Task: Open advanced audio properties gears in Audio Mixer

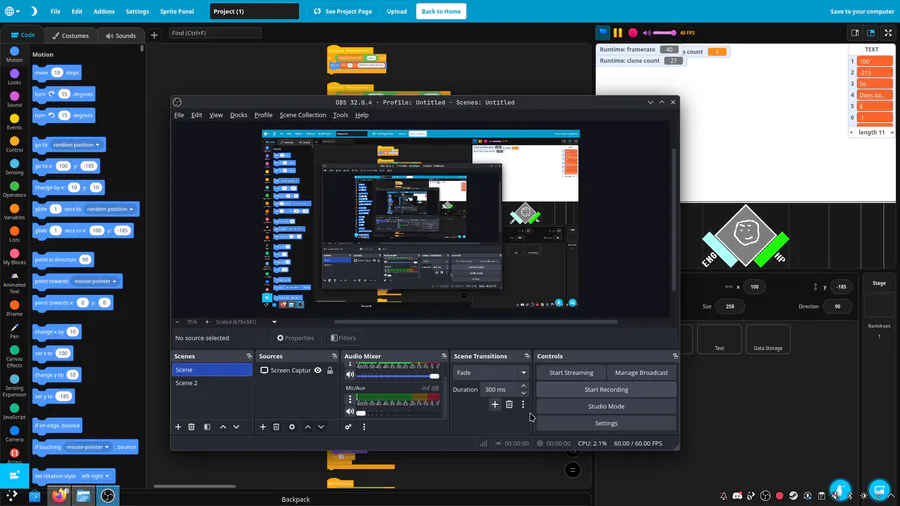Action: coord(348,427)
